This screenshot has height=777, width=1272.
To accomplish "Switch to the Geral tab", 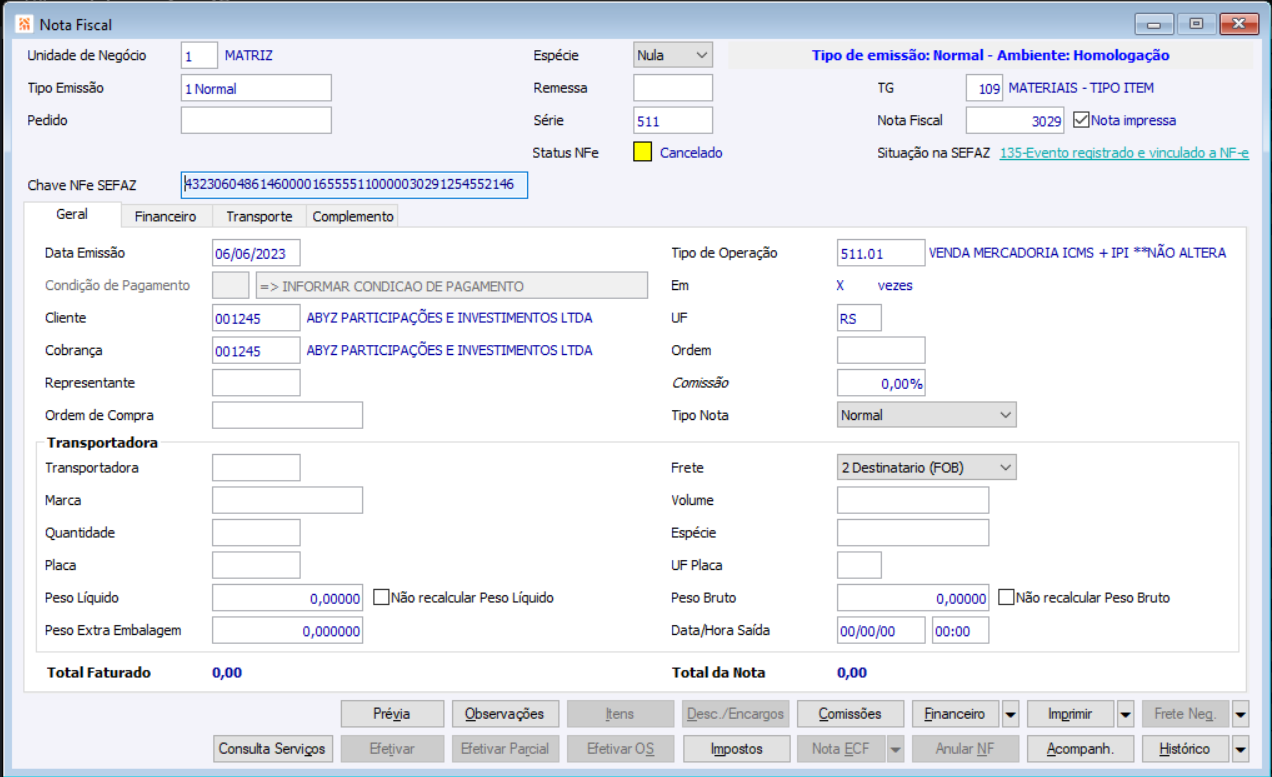I will tap(72, 214).
